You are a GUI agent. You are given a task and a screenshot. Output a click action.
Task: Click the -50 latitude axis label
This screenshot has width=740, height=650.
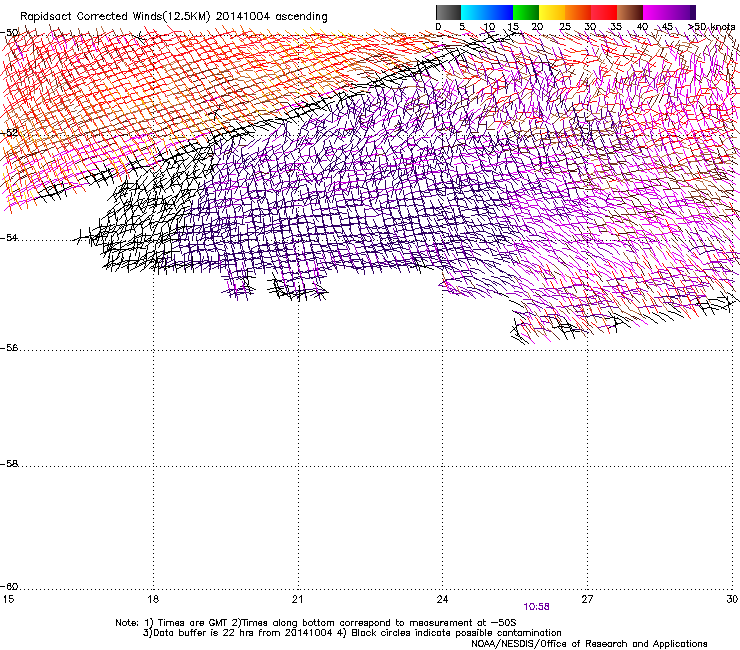pos(9,33)
